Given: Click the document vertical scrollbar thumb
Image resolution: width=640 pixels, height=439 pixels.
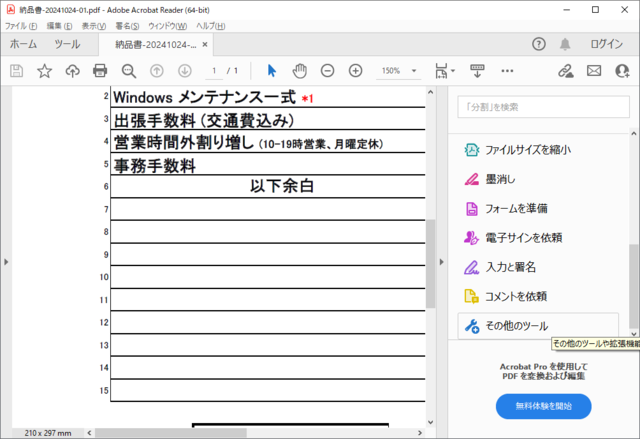Looking at the screenshot, I should (x=430, y=264).
